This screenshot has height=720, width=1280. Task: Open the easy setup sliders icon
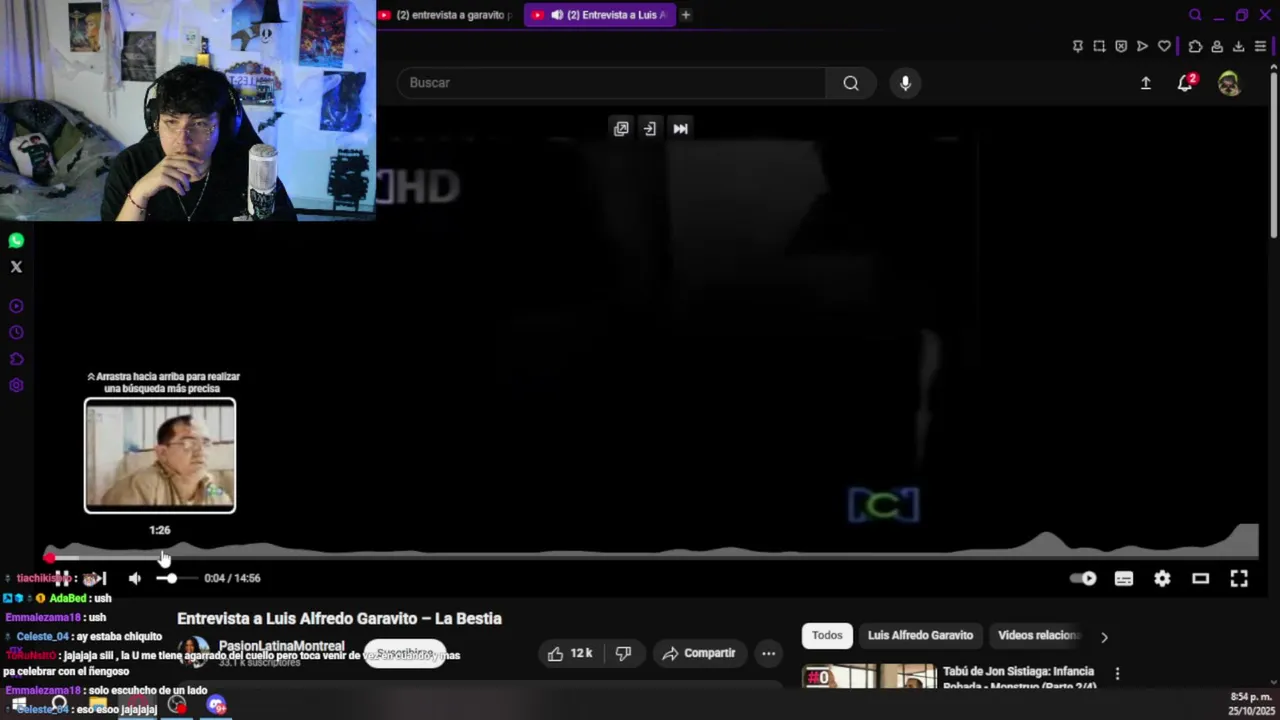pyautogui.click(x=1260, y=46)
